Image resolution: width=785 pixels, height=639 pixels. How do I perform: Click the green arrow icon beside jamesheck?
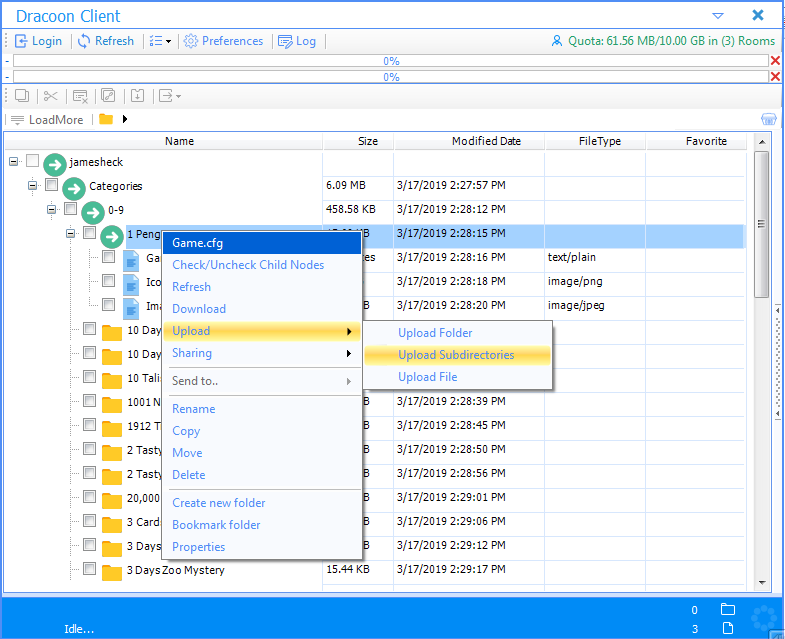click(55, 164)
